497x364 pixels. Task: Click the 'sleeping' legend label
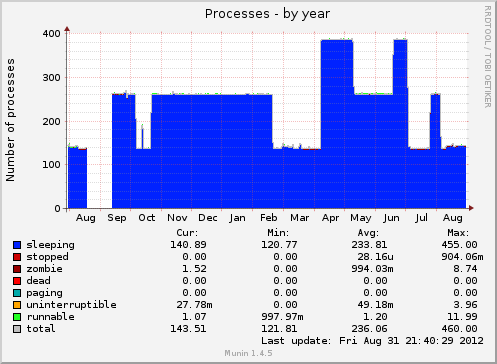(50, 245)
